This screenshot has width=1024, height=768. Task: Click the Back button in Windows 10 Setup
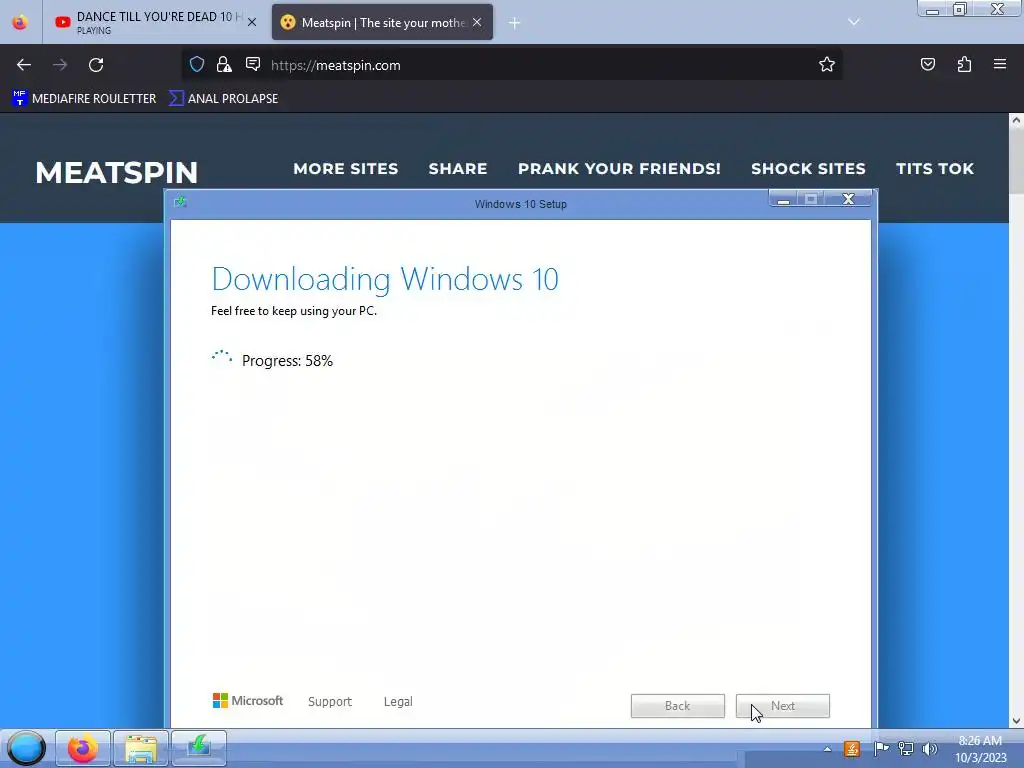click(677, 706)
